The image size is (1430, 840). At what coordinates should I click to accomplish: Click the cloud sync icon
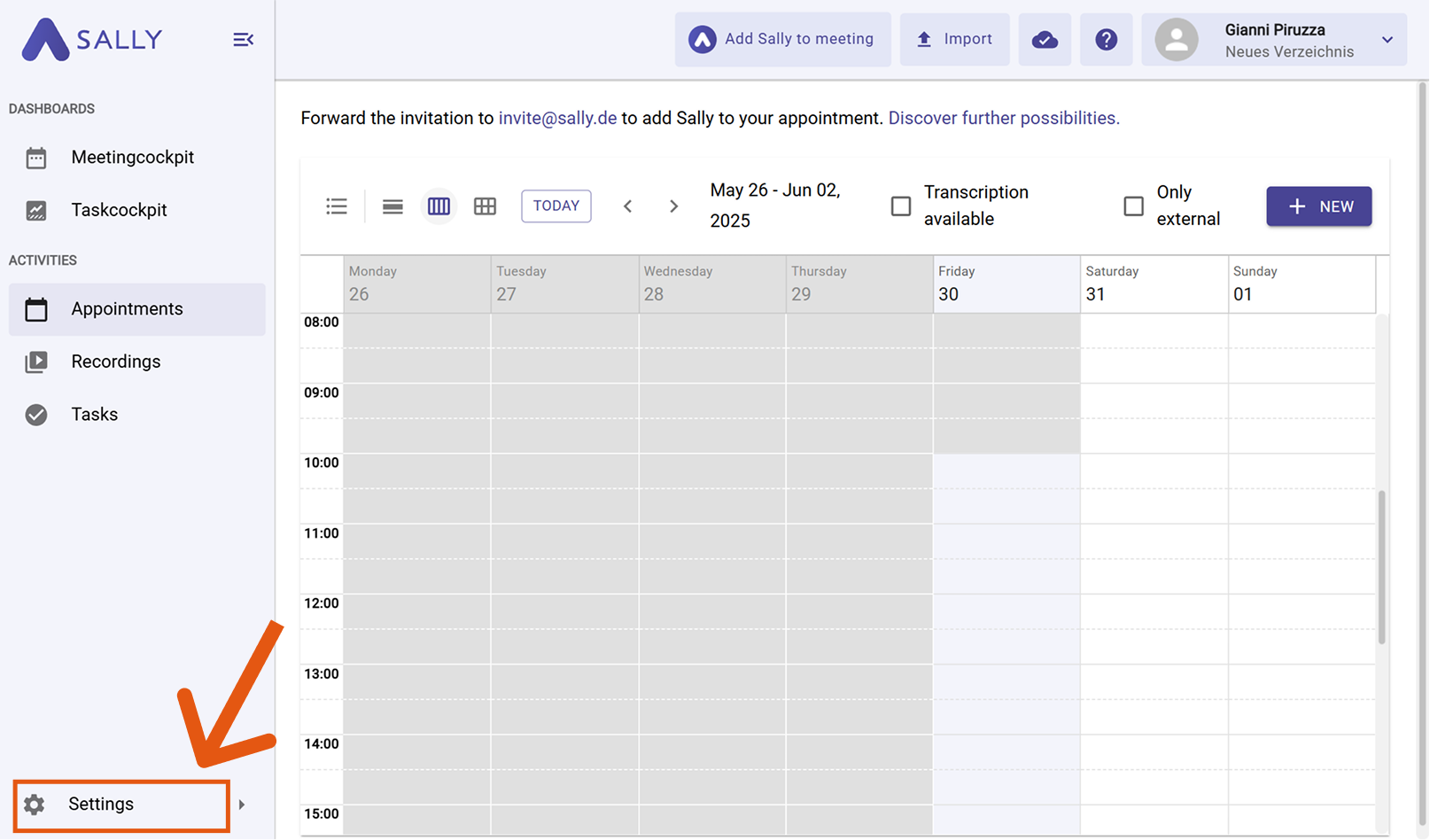click(1045, 40)
